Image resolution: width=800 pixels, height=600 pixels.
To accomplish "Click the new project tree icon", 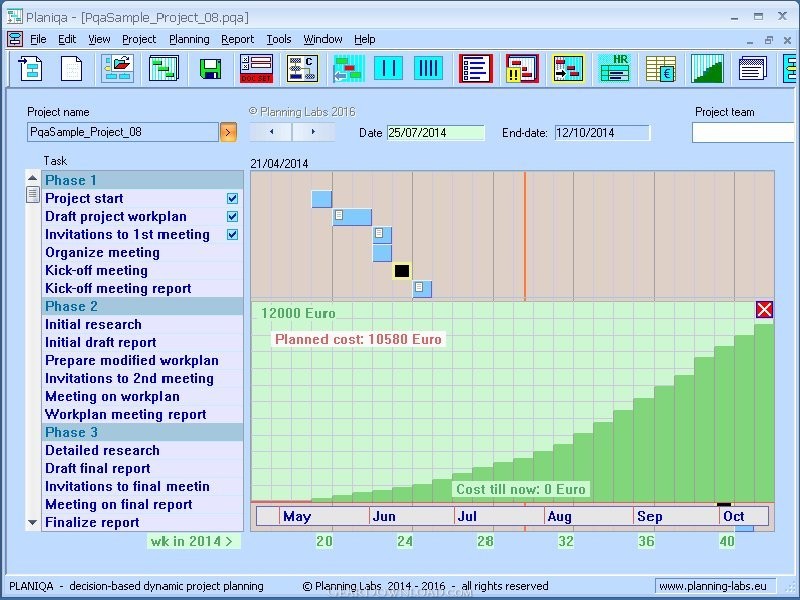I will pyautogui.click(x=30, y=68).
